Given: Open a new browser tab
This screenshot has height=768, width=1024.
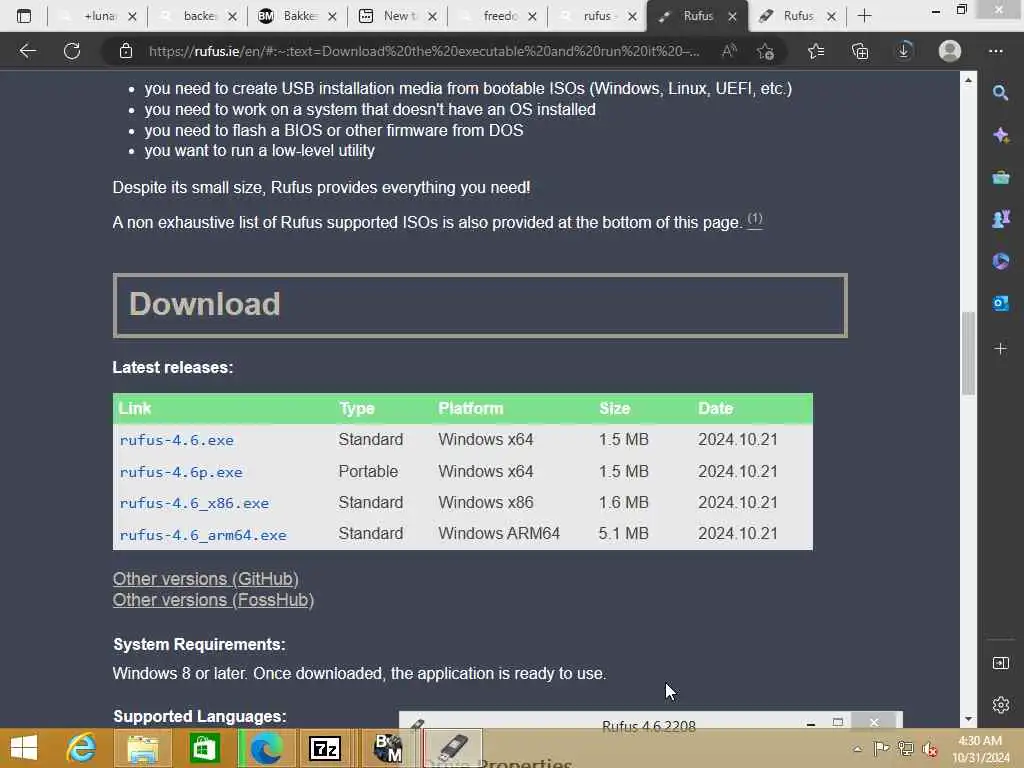Looking at the screenshot, I should click(x=865, y=16).
